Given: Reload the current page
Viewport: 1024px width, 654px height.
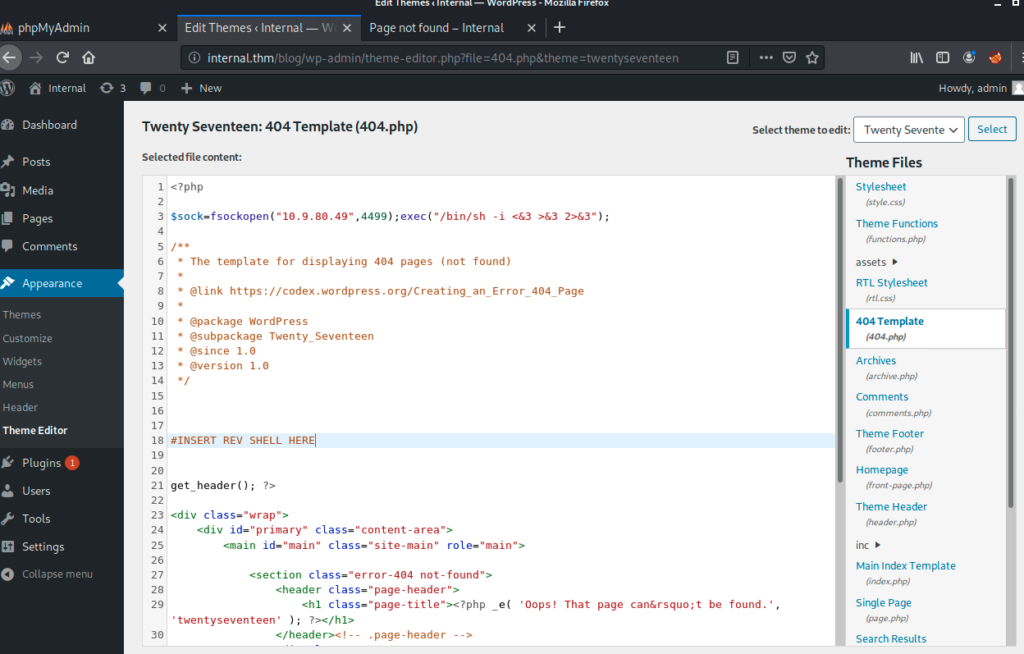Looking at the screenshot, I should (x=62, y=57).
